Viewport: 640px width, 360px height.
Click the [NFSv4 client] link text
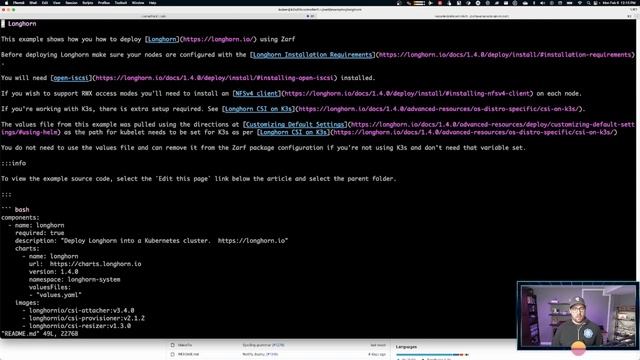pos(256,93)
